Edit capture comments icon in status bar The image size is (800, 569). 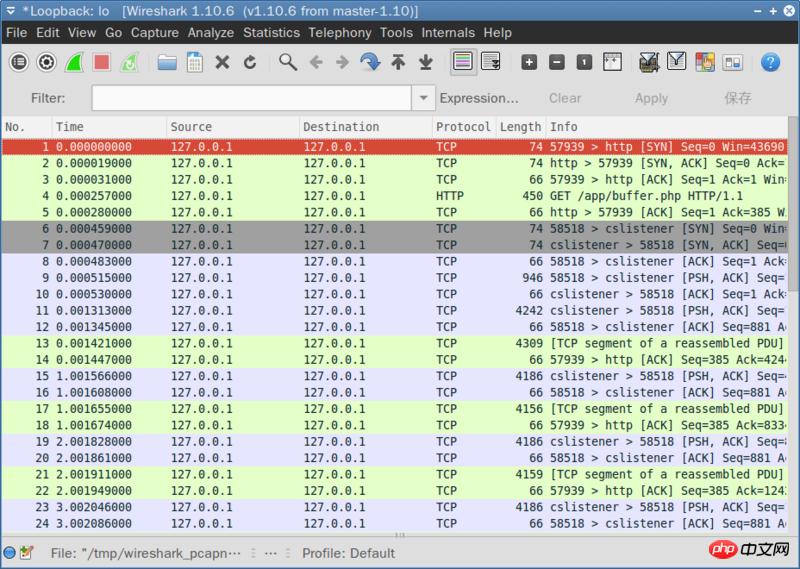point(27,553)
